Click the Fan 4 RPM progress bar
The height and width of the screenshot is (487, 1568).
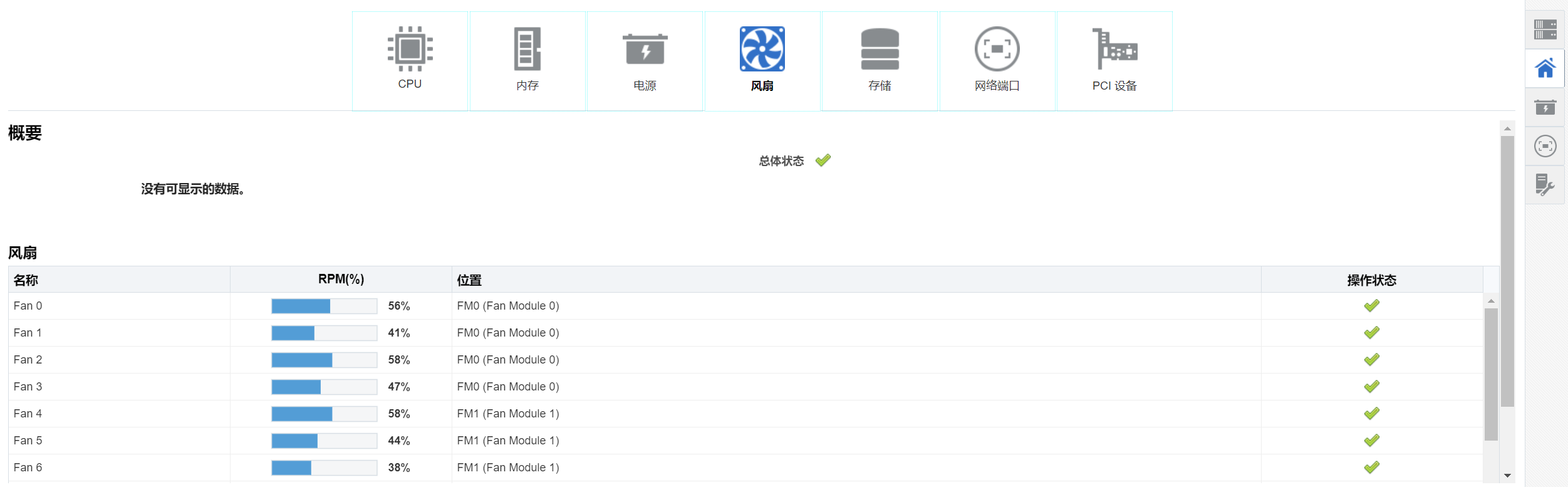click(x=325, y=414)
